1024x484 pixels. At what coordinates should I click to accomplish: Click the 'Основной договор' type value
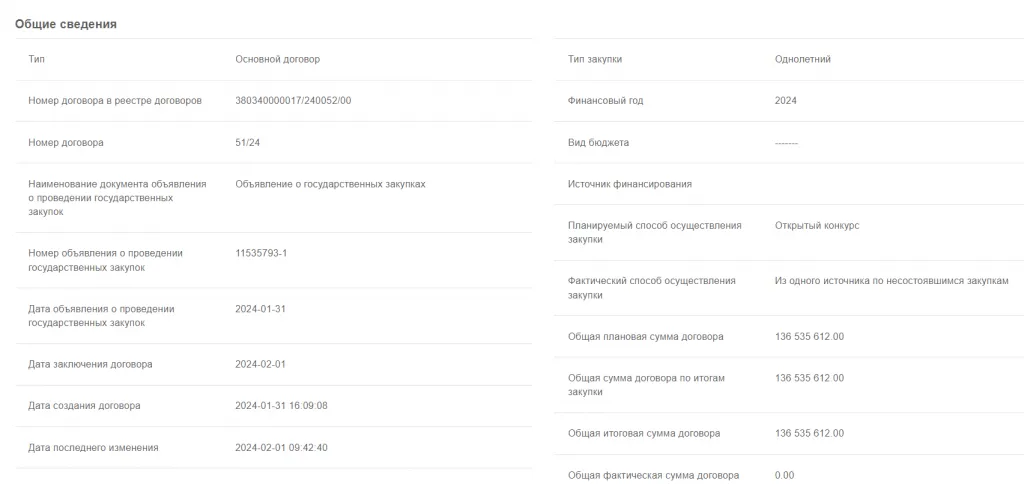[x=277, y=59]
